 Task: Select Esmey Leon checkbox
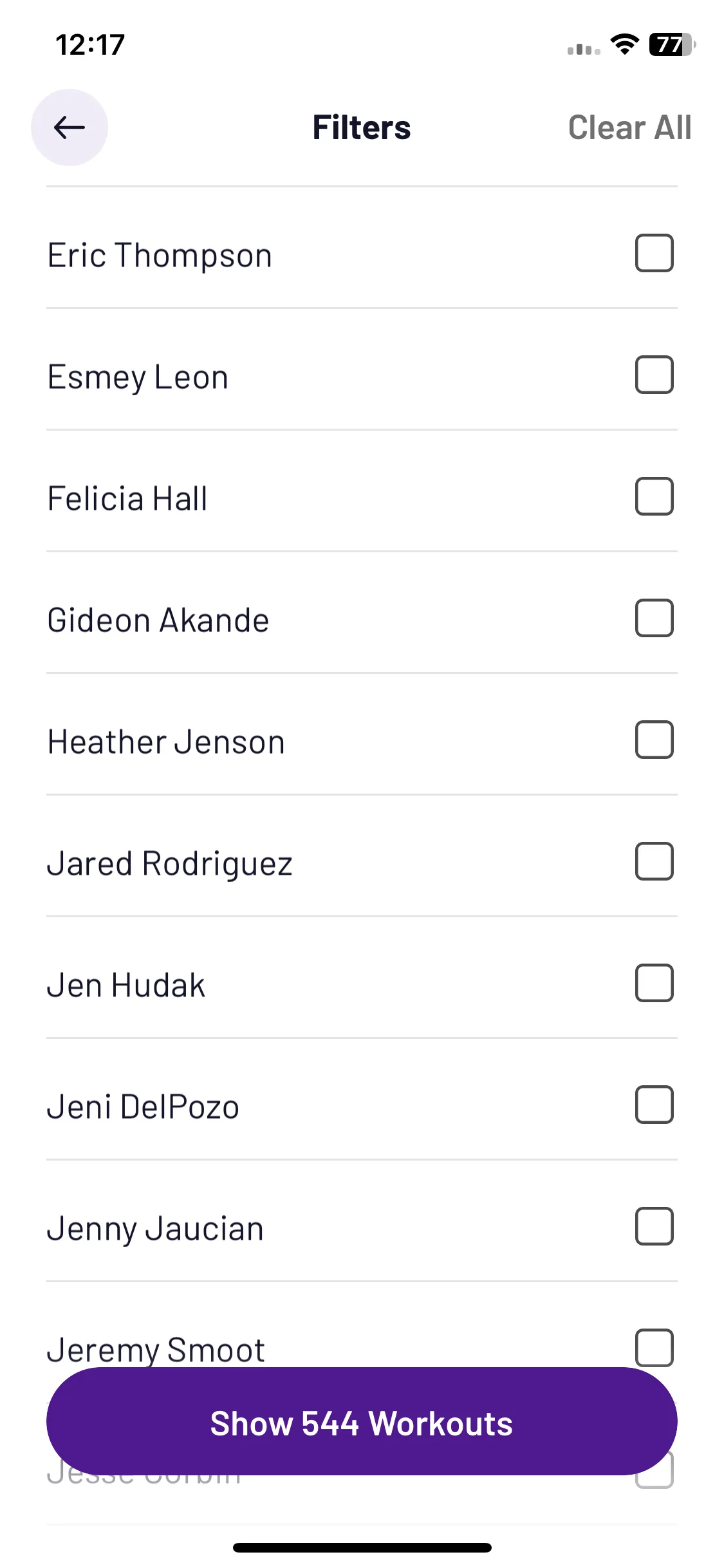click(x=654, y=375)
